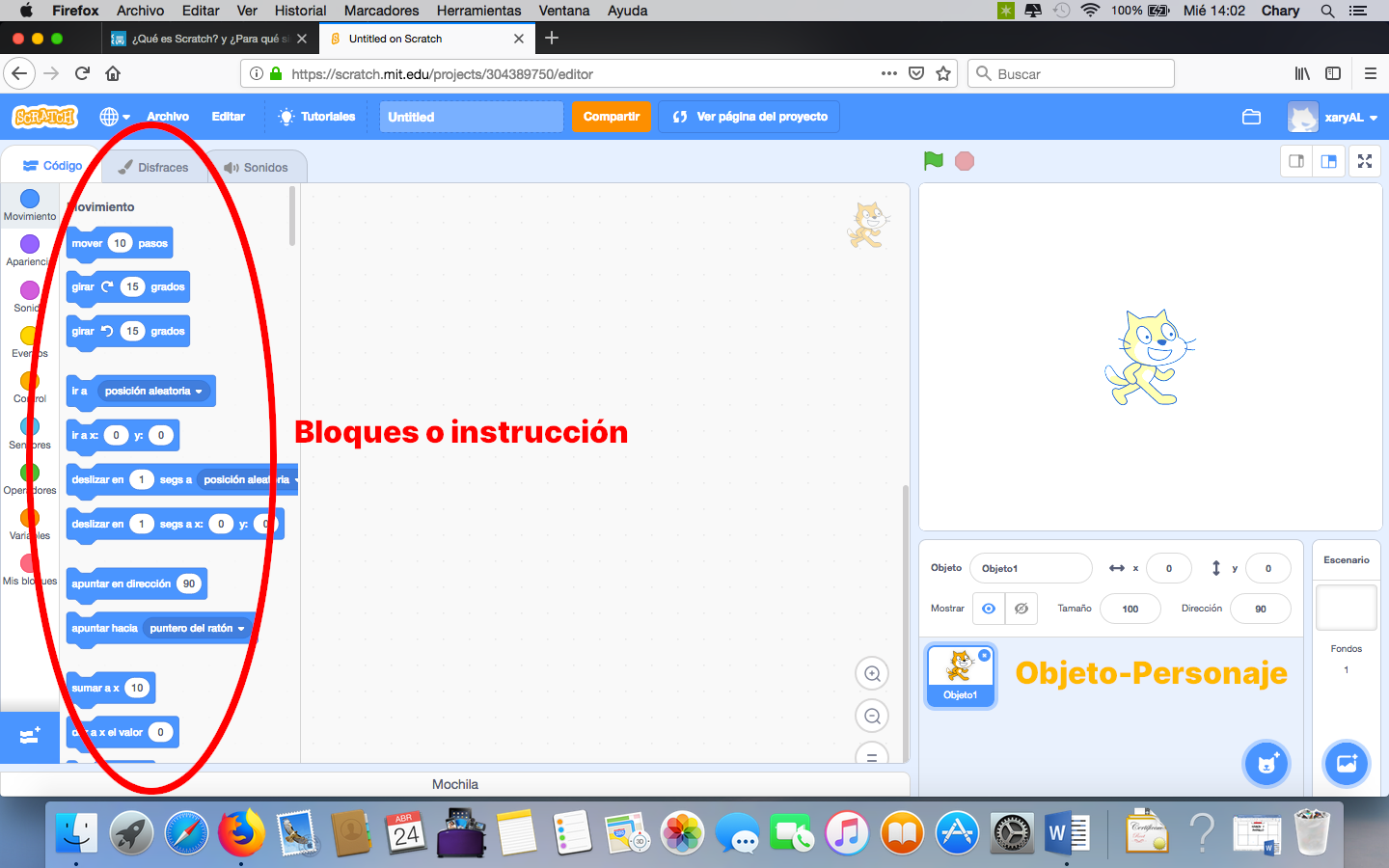Open page actions three dots menu
Viewport: 1389px width, 868px height.
pos(889,73)
